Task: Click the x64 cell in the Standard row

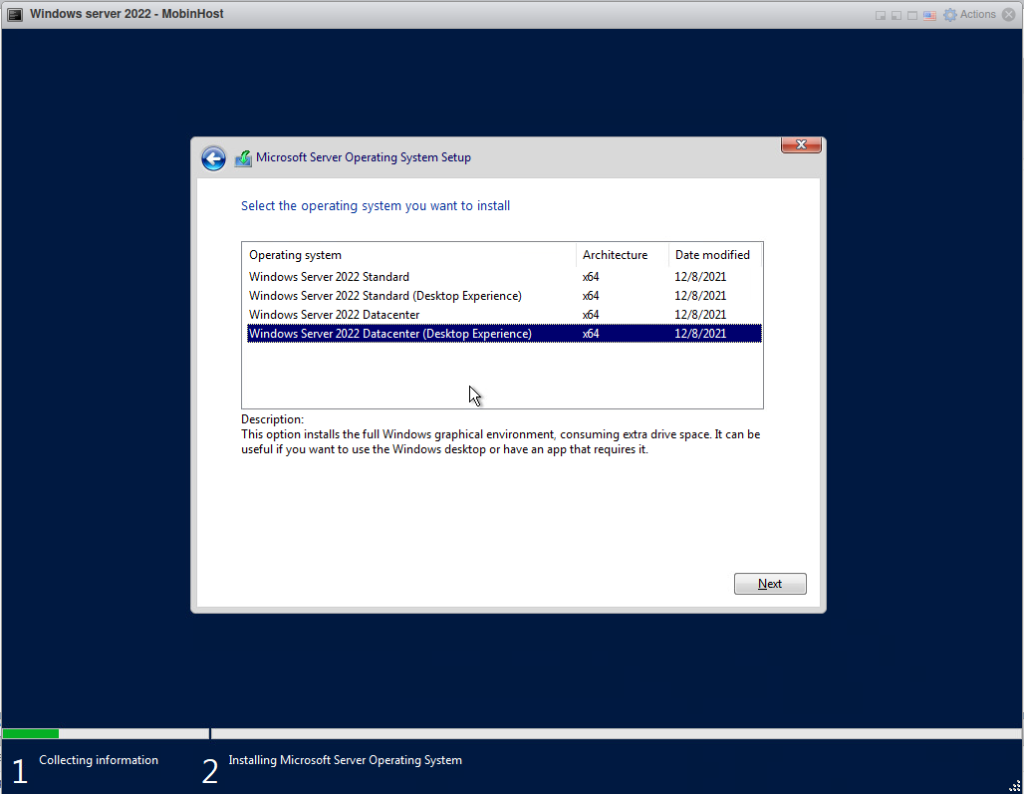Action: pyautogui.click(x=590, y=277)
